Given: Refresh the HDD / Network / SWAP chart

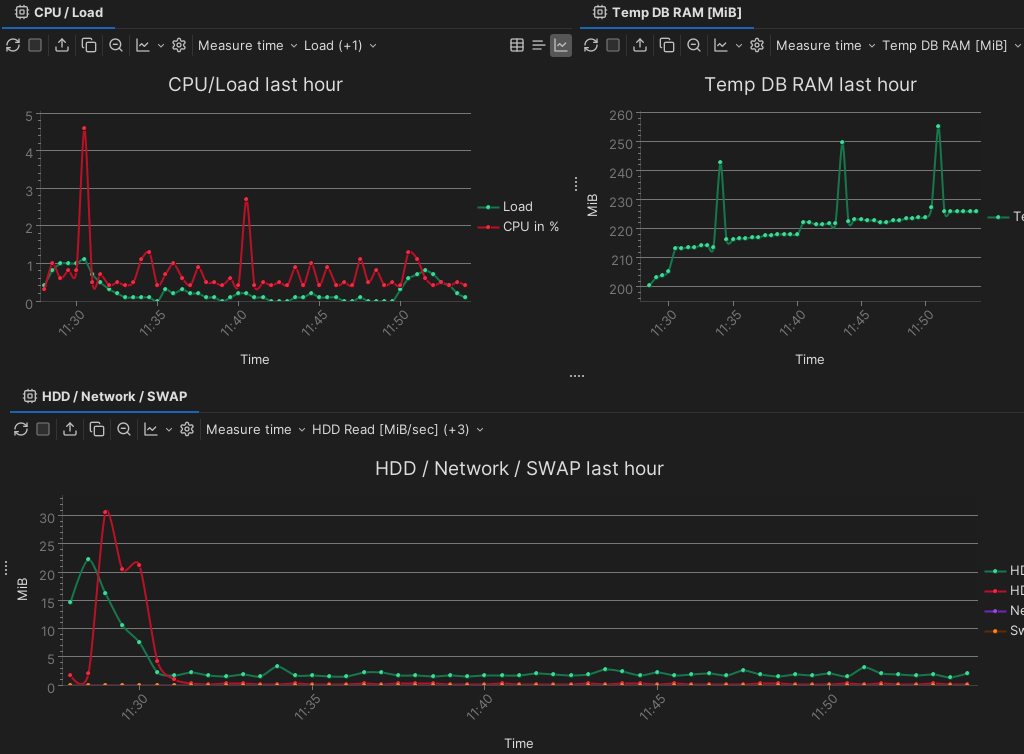Looking at the screenshot, I should tap(21, 429).
